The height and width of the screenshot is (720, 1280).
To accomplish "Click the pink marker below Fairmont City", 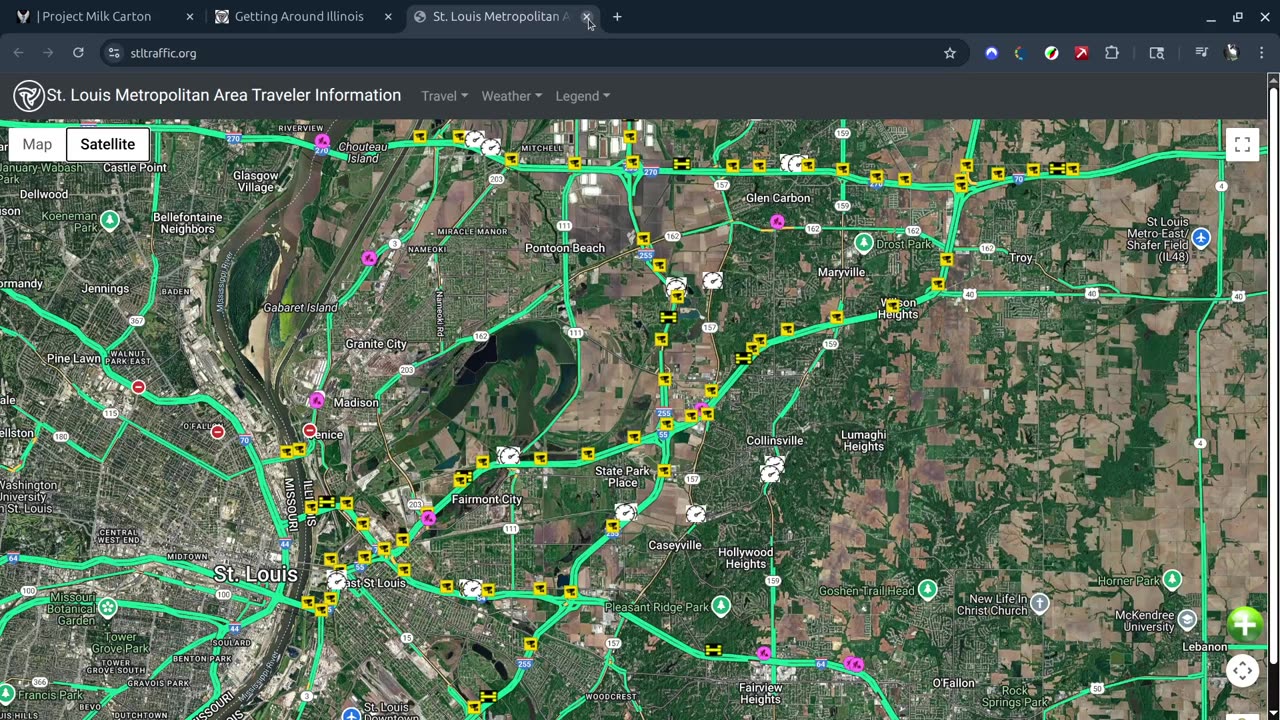I will [x=429, y=518].
